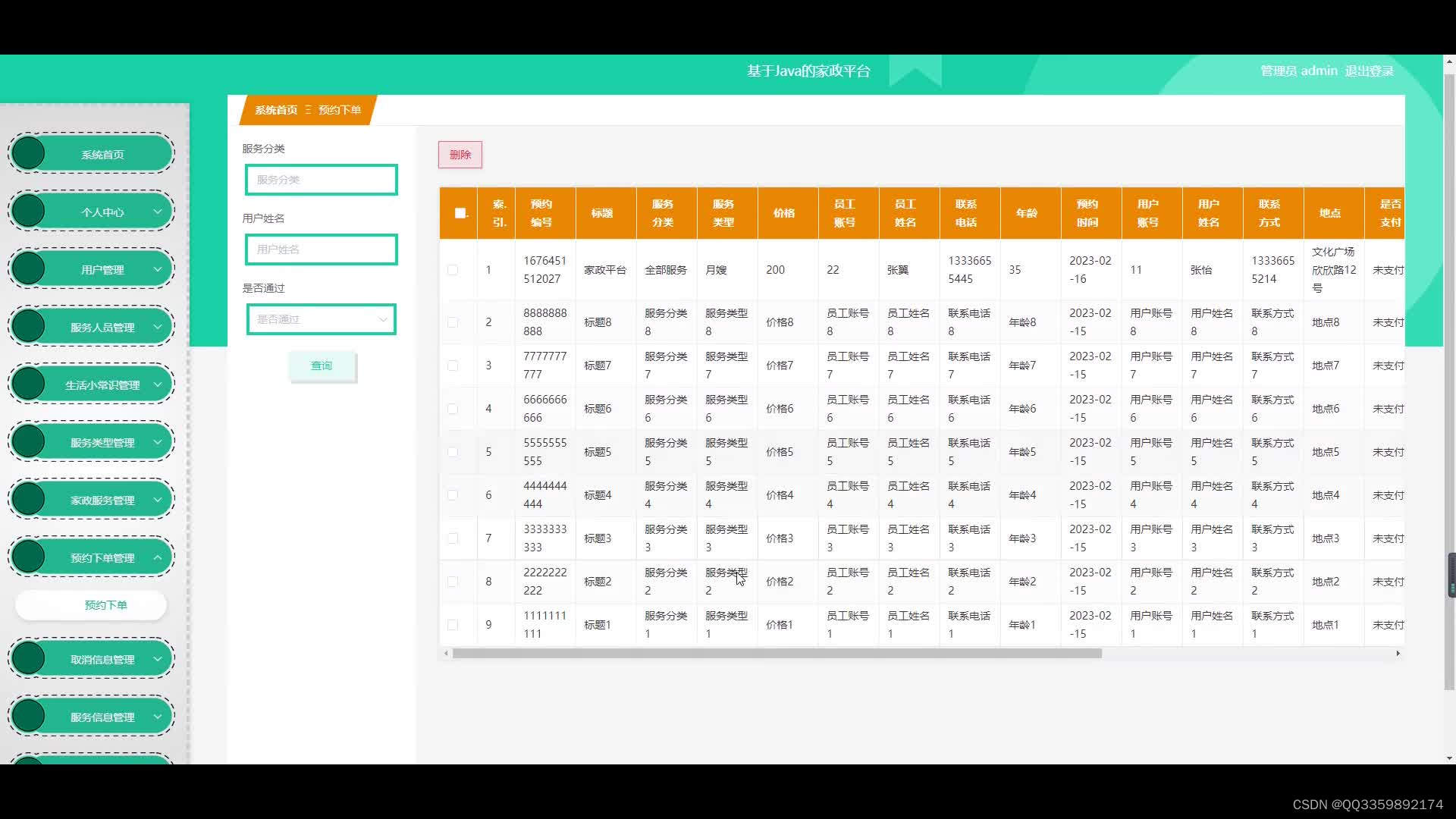Click the table's left scroll arrow
This screenshot has width=1456, height=819.
[446, 653]
